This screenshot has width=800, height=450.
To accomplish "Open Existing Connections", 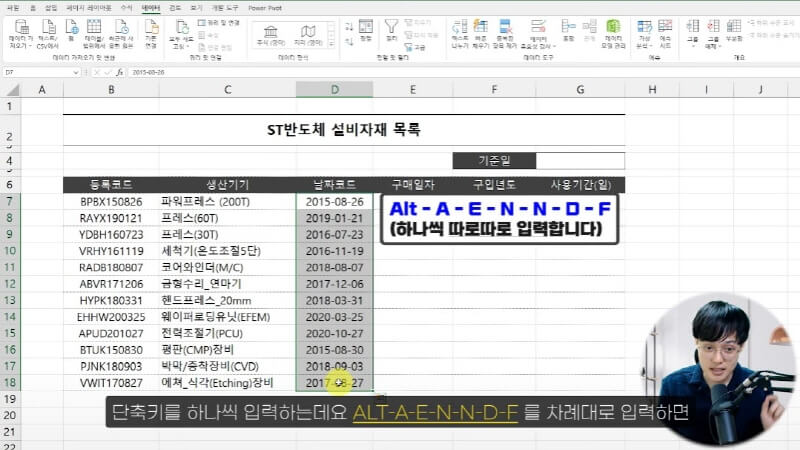I will coord(151,34).
